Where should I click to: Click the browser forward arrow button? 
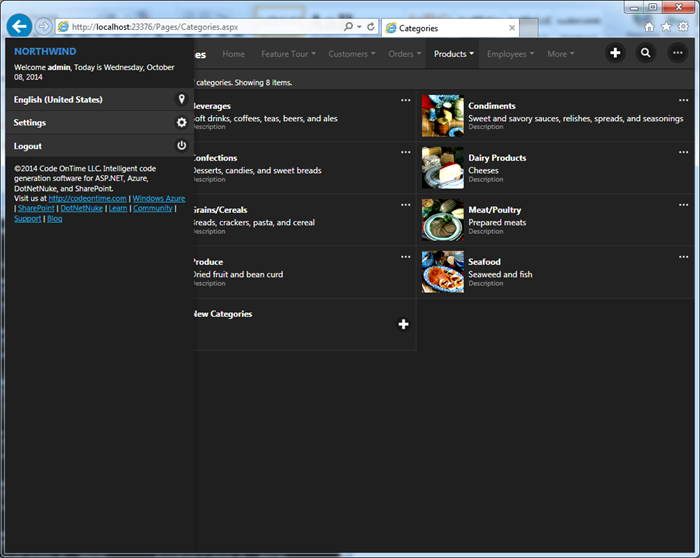43,27
